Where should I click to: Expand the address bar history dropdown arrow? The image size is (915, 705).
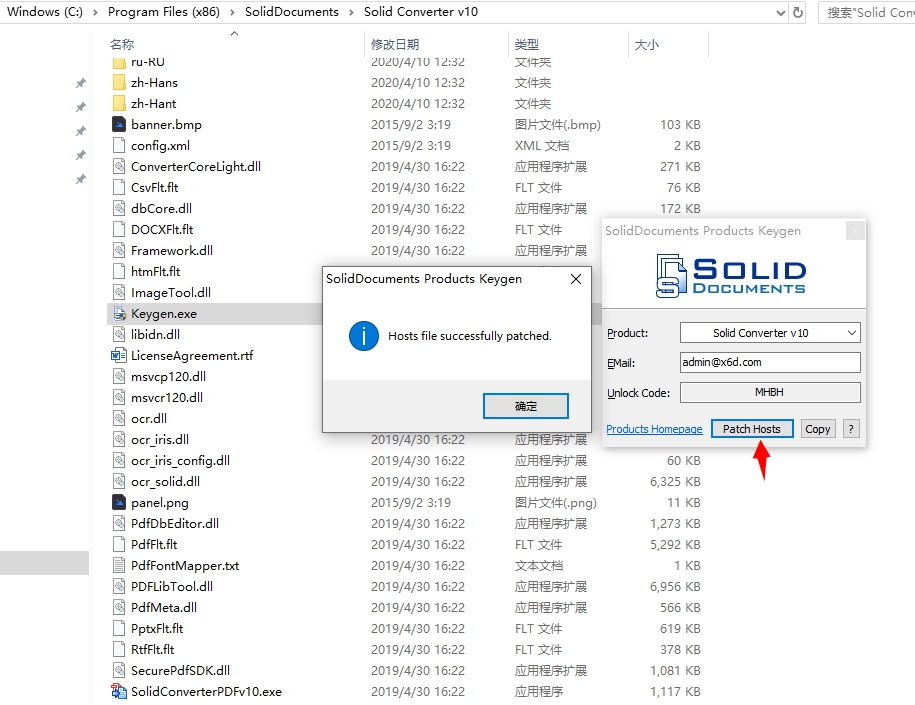click(780, 12)
